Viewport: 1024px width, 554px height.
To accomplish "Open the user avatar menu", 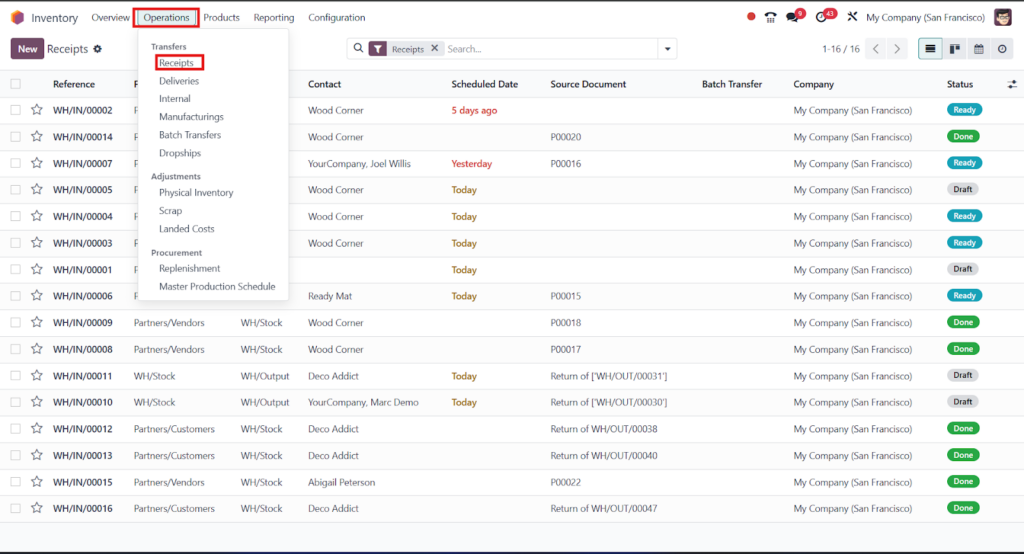I will click(1003, 18).
